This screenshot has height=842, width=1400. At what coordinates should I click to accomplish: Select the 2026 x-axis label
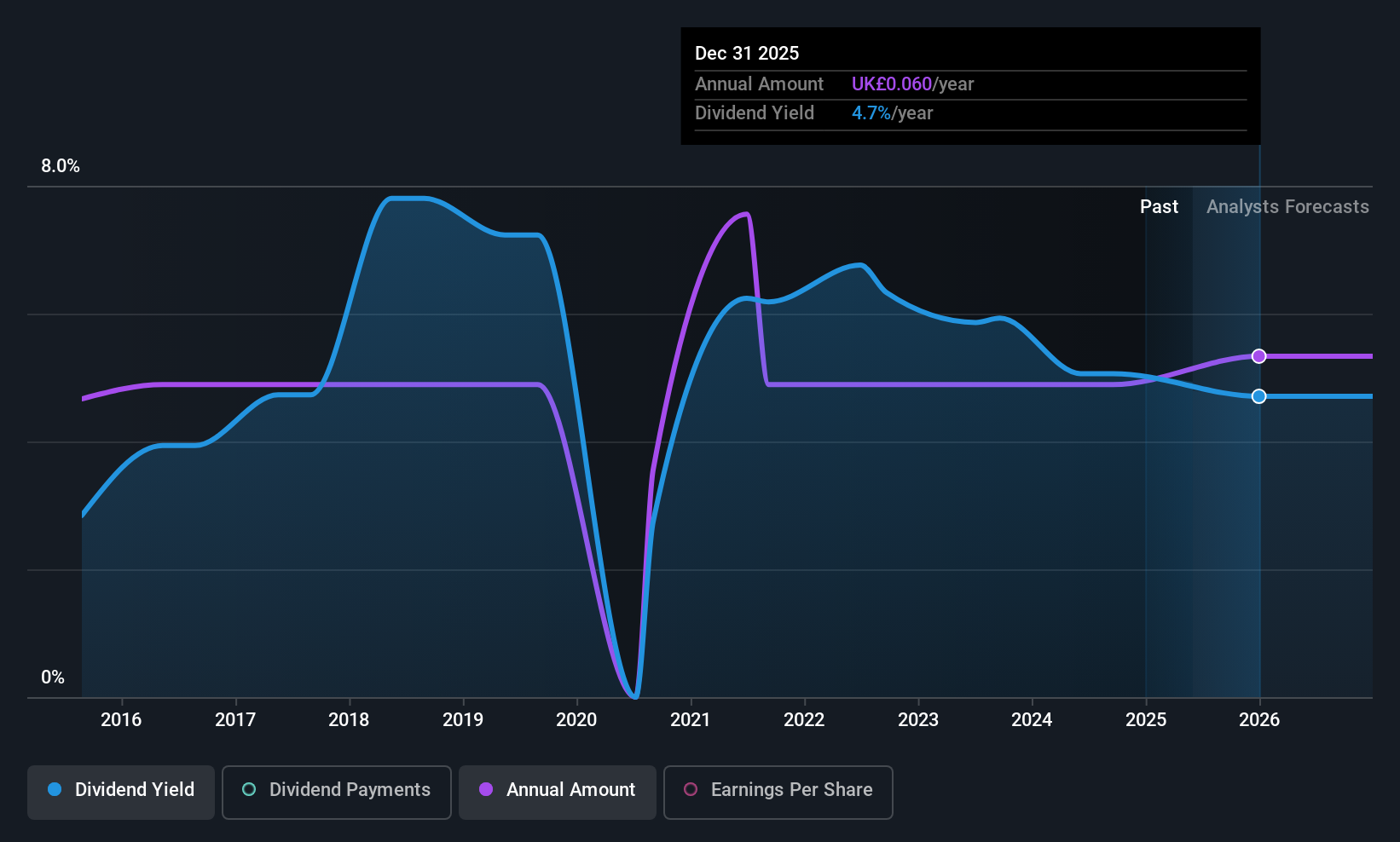coord(1259,720)
